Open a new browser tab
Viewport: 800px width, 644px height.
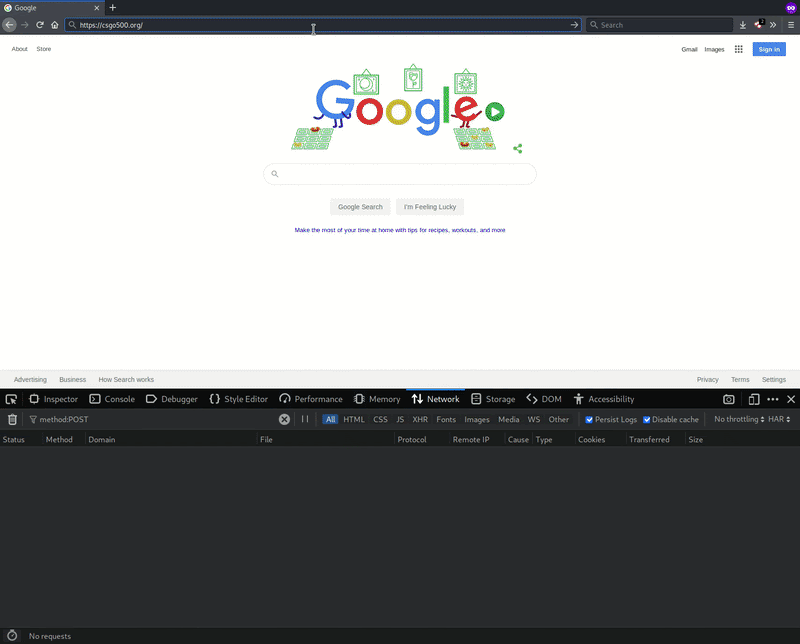click(x=113, y=8)
